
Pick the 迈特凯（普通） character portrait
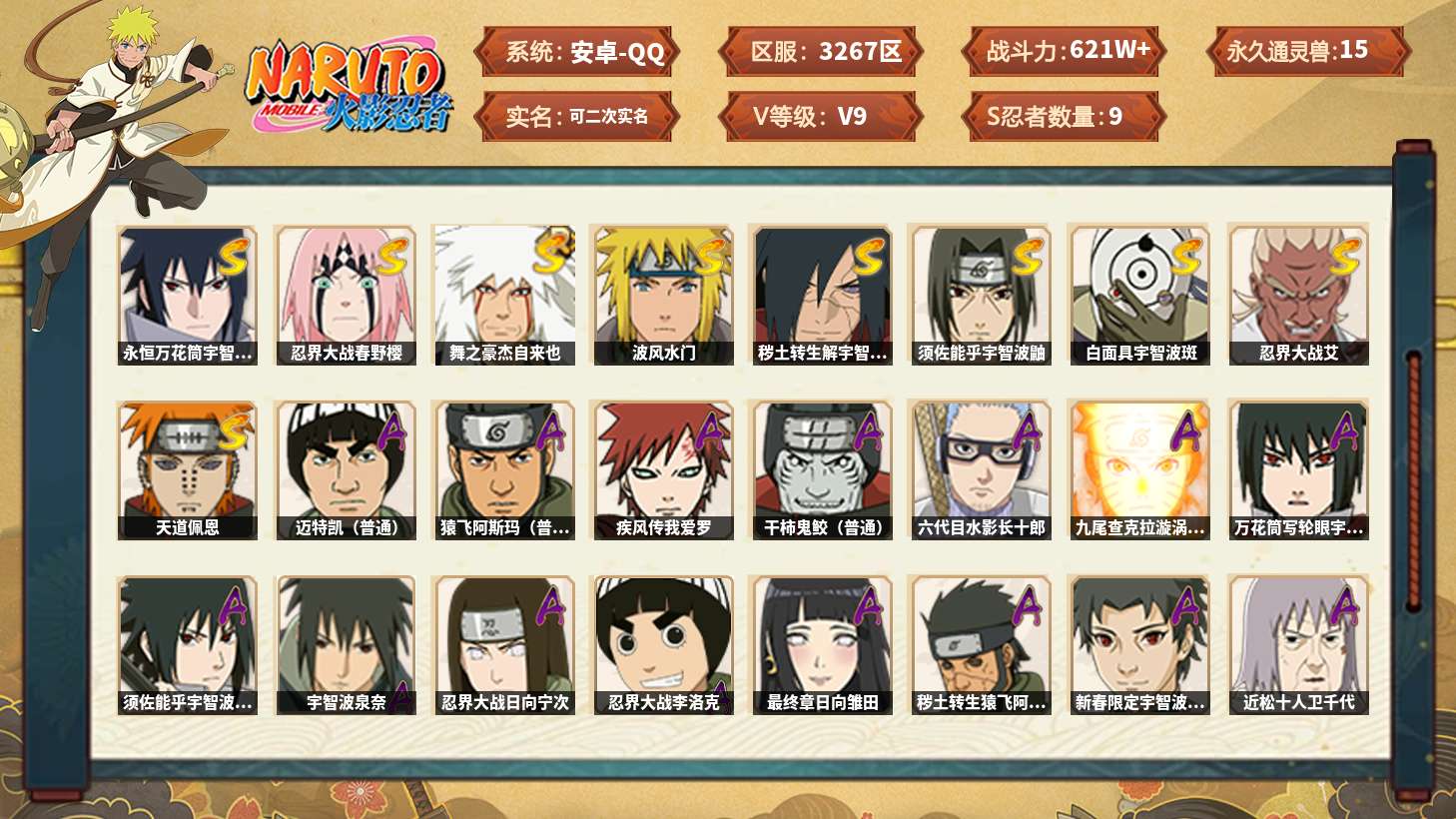point(346,470)
